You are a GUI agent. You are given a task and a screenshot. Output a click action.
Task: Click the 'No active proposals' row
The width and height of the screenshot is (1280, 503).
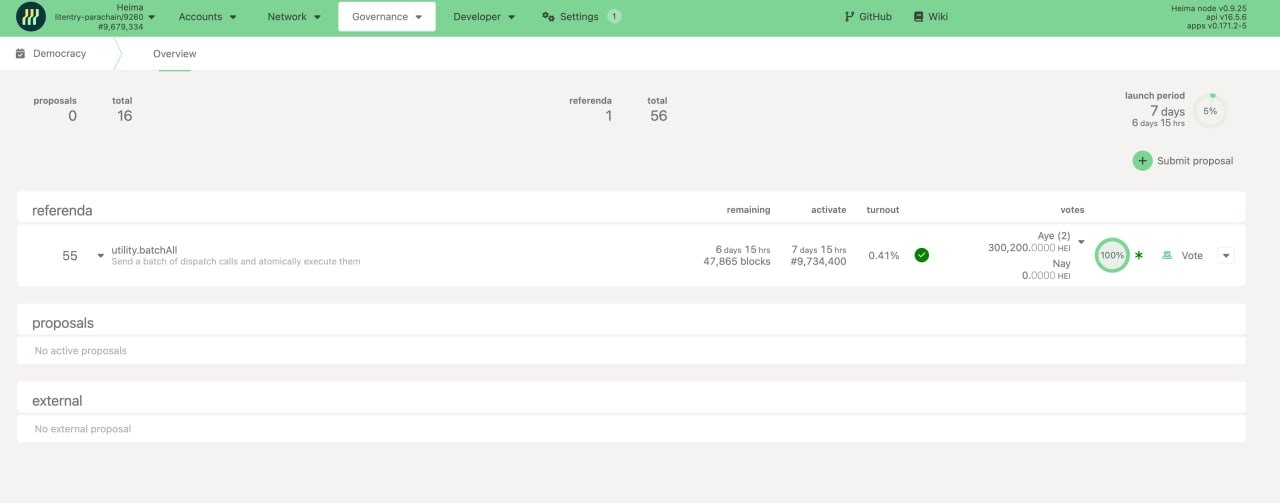tap(631, 351)
